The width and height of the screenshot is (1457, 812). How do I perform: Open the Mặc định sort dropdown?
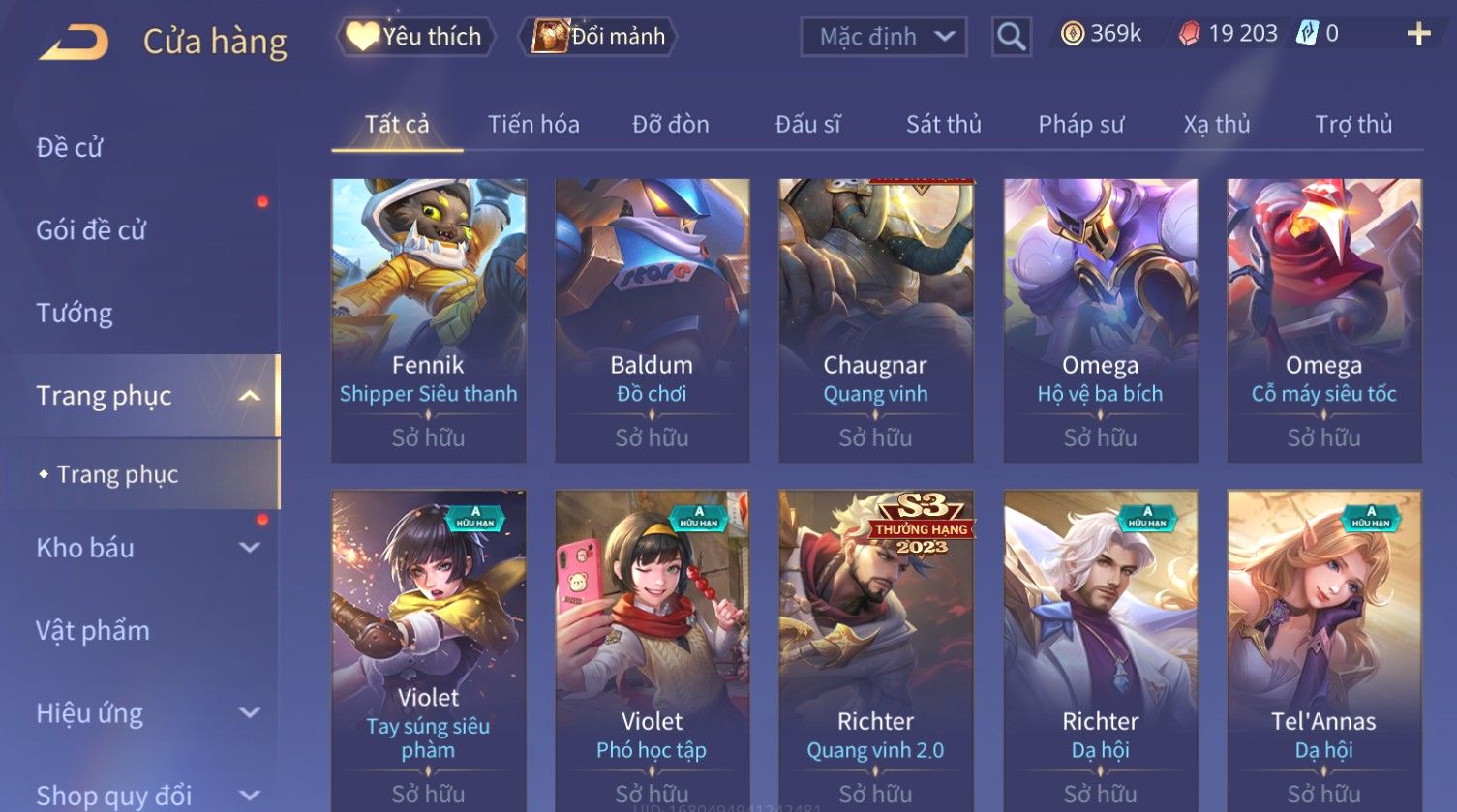[884, 37]
